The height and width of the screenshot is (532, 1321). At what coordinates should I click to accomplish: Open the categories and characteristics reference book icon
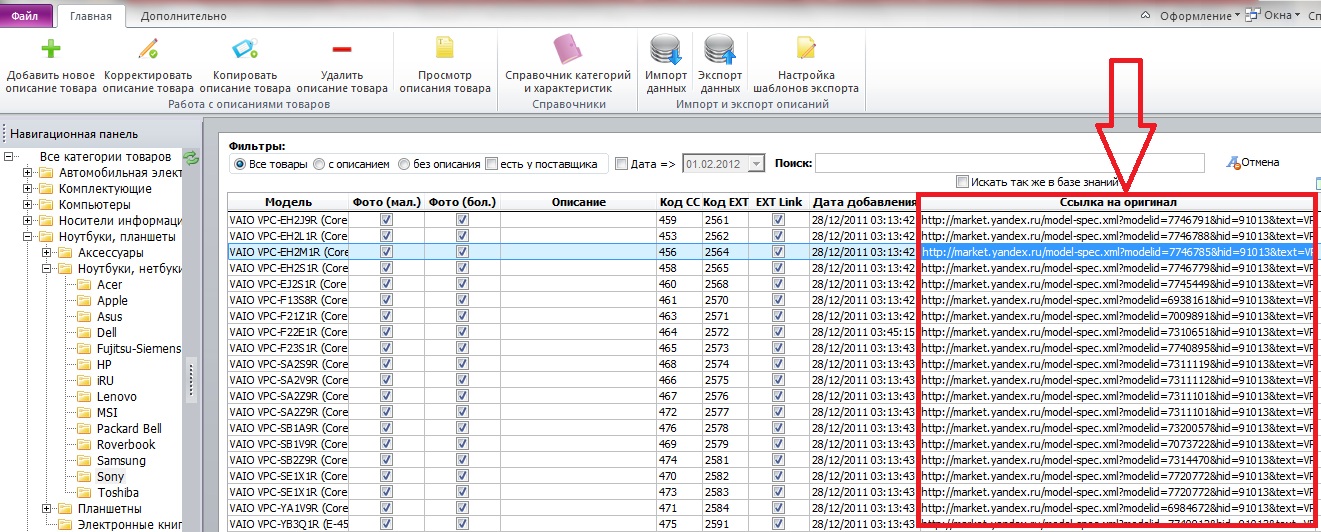point(567,48)
